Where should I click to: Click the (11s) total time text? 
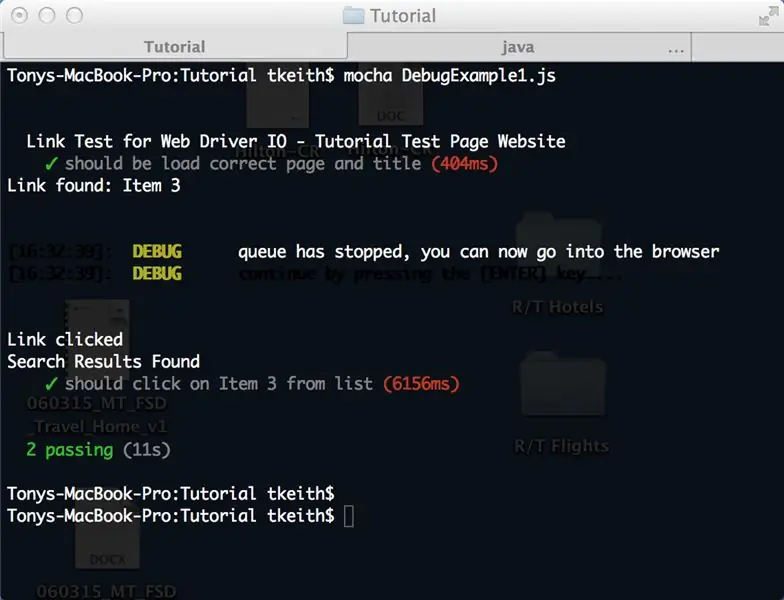146,450
